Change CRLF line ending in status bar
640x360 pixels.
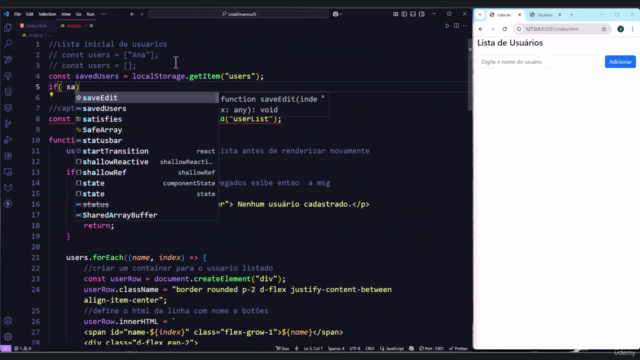pyautogui.click(x=370, y=349)
